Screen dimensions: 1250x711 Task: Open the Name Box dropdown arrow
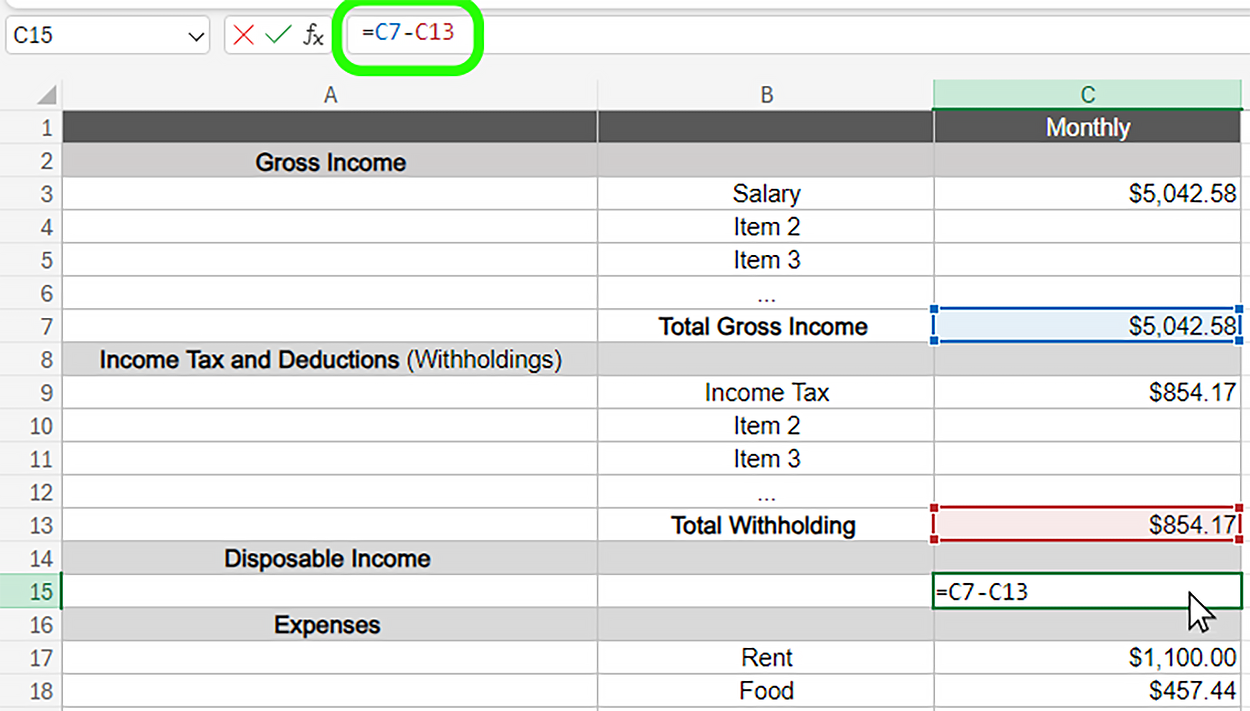pyautogui.click(x=195, y=36)
